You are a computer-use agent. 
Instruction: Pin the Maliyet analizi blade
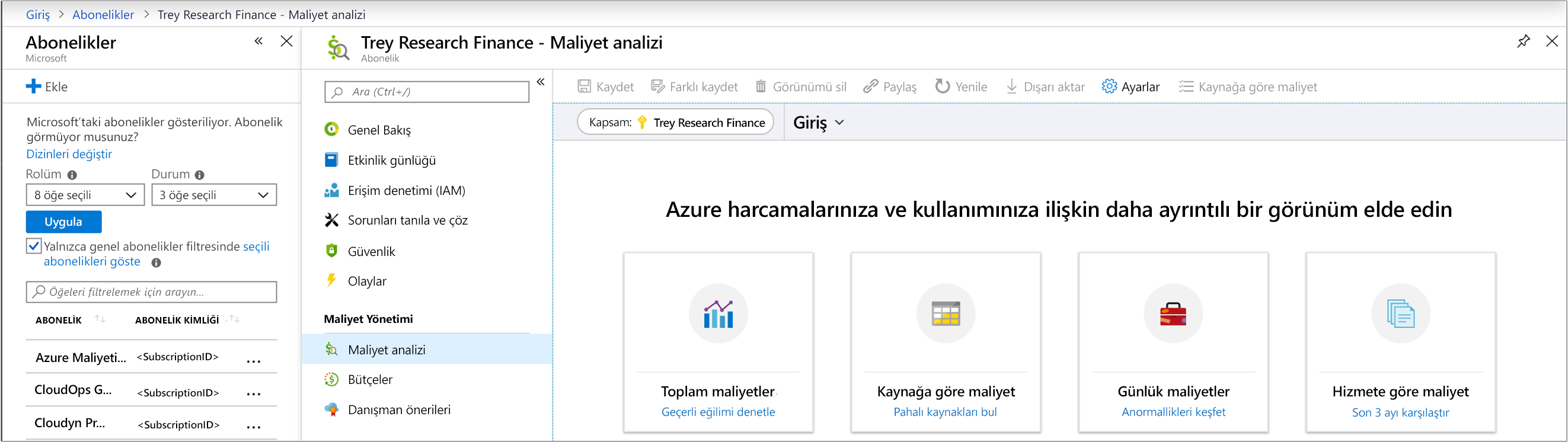(x=1523, y=41)
